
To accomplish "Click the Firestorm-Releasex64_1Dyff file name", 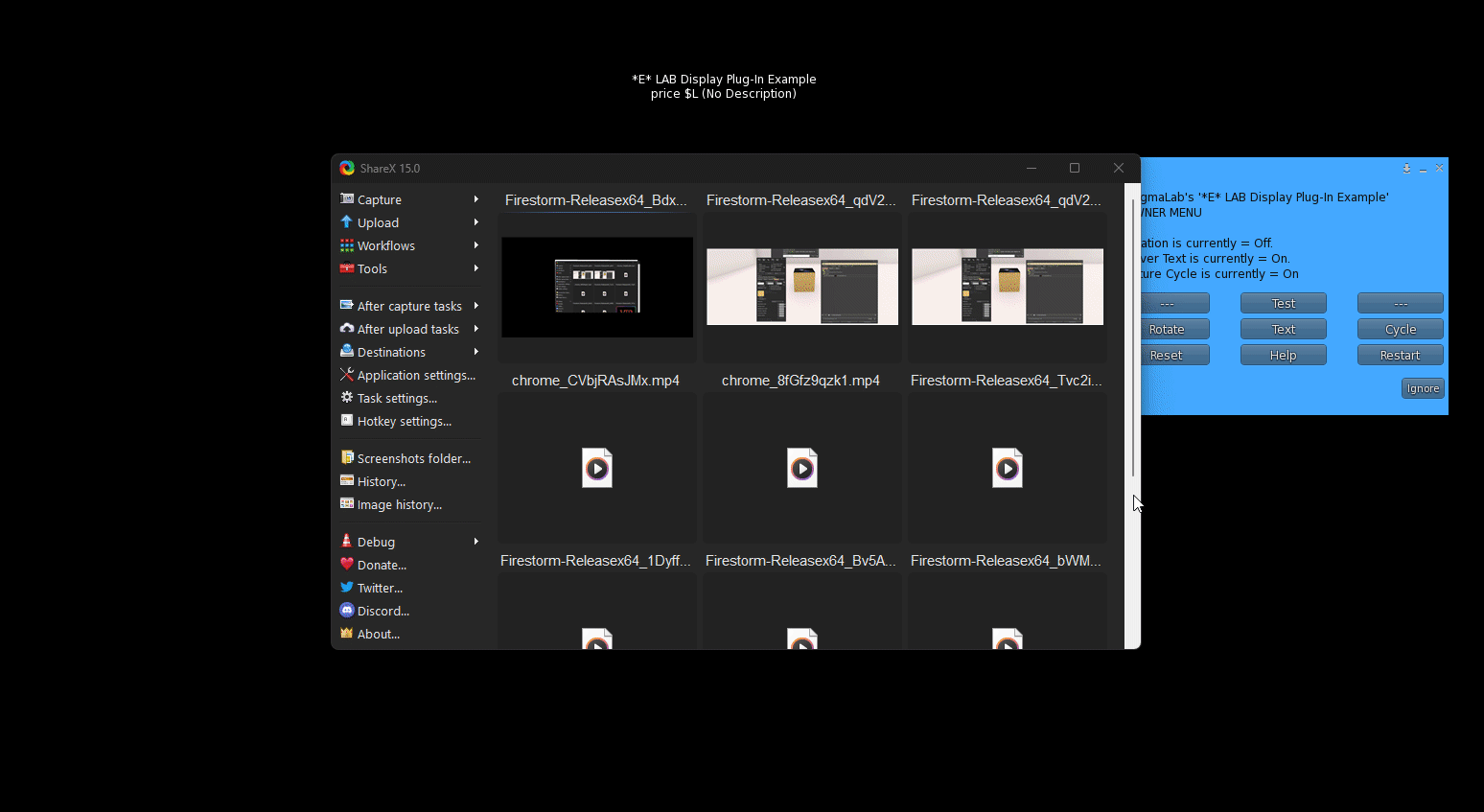I will [595, 561].
